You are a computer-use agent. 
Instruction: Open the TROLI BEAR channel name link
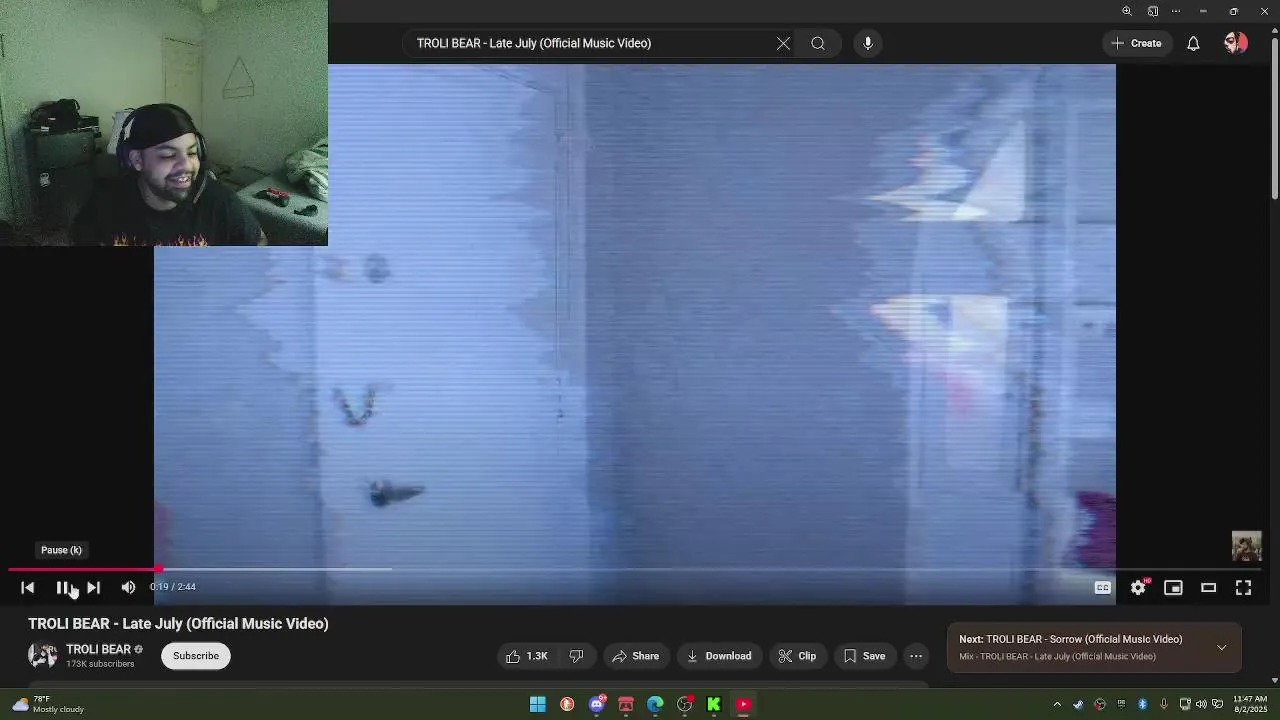click(x=98, y=649)
